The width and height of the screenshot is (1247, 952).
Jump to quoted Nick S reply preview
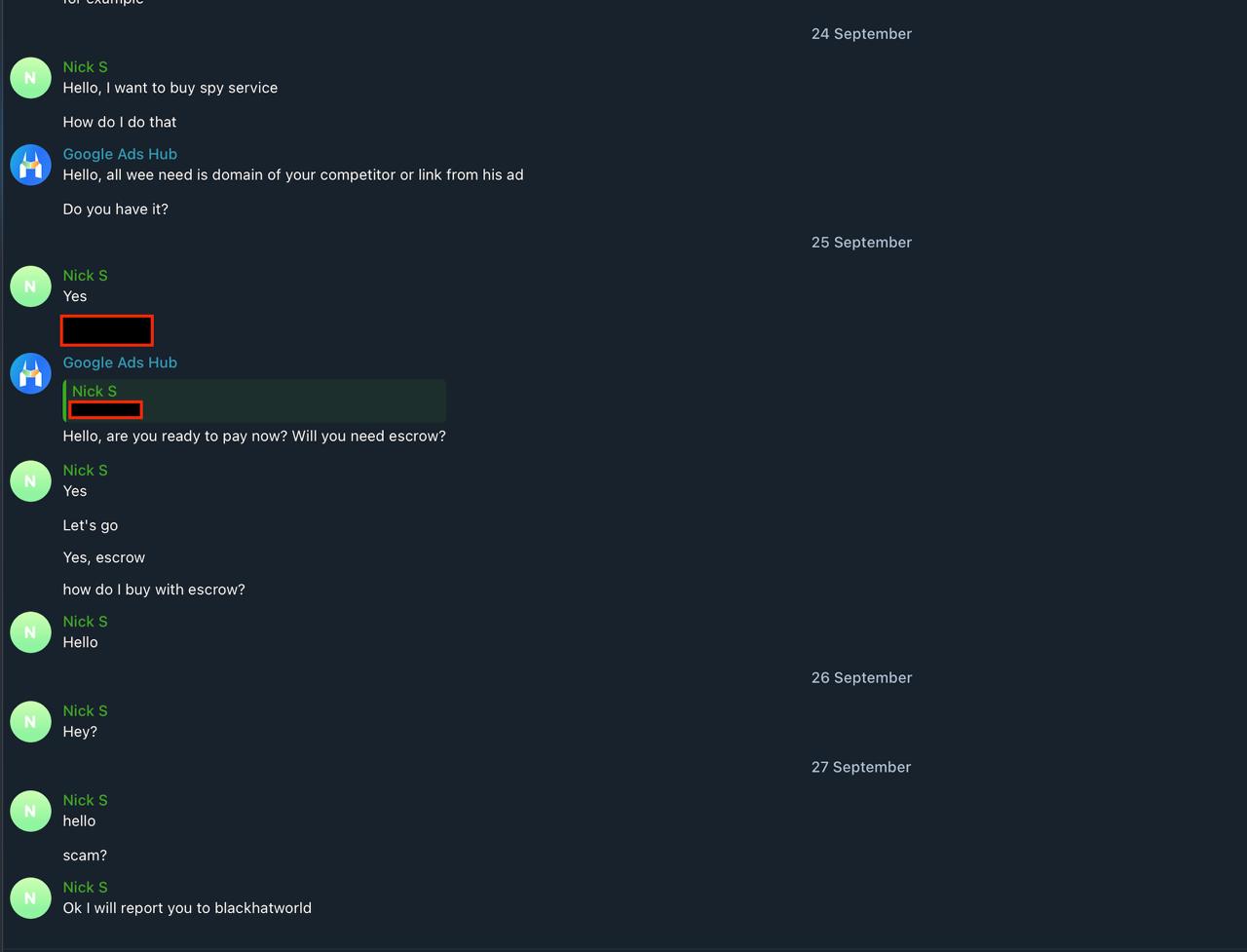click(x=254, y=400)
